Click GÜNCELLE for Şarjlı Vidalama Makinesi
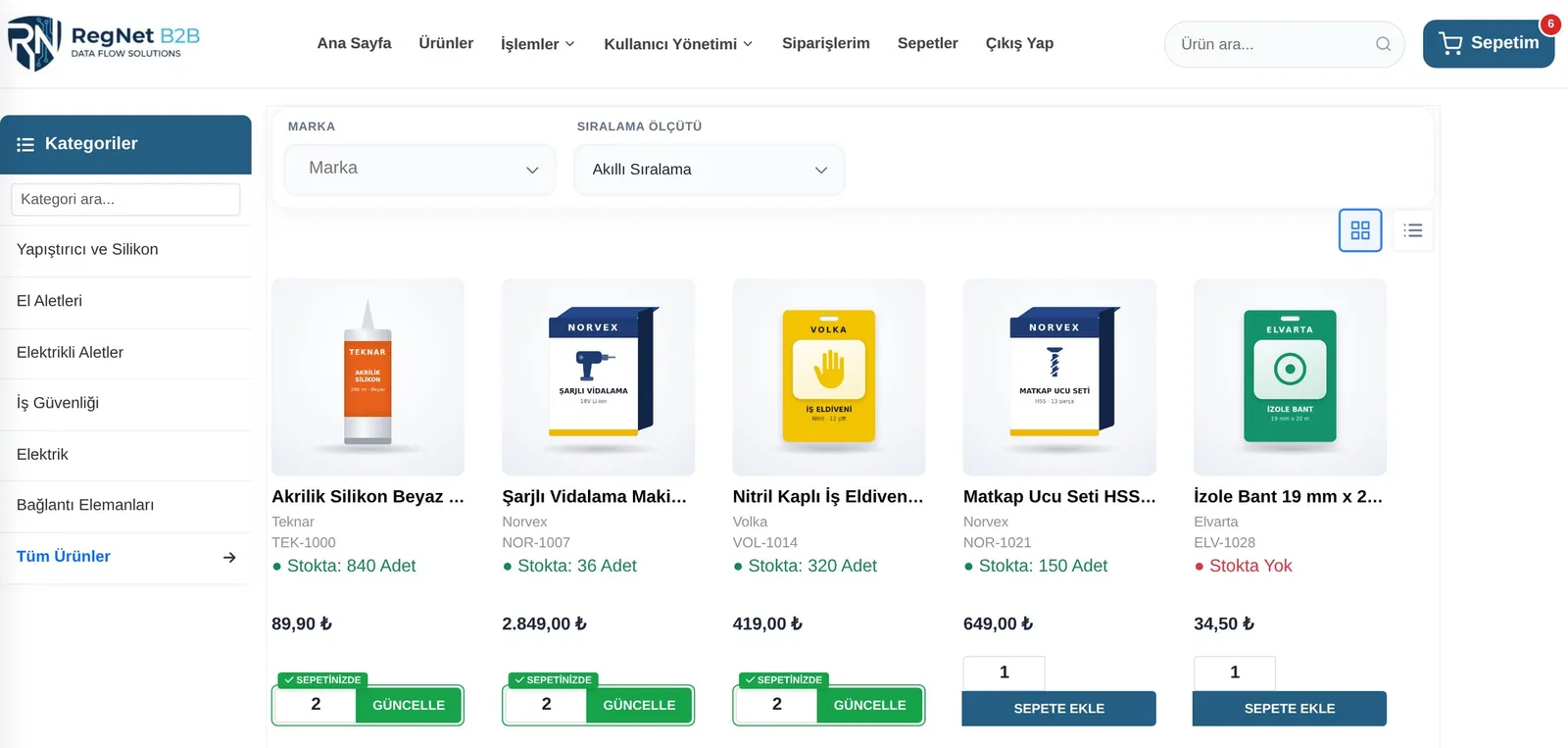Screen dimensions: 1568x748 click(639, 705)
